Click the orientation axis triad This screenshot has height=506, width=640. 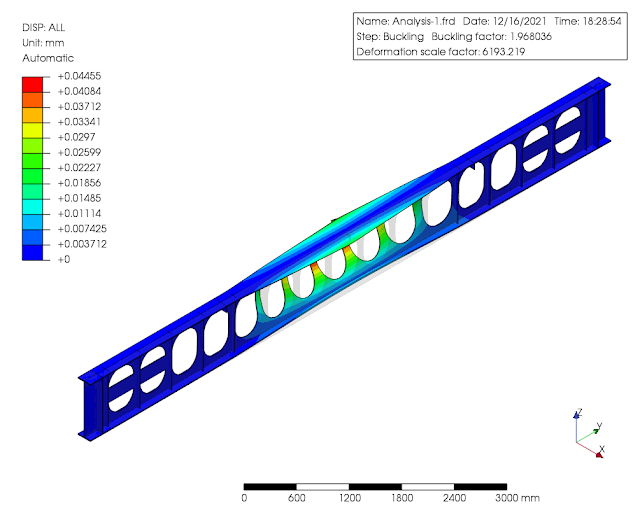[589, 433]
